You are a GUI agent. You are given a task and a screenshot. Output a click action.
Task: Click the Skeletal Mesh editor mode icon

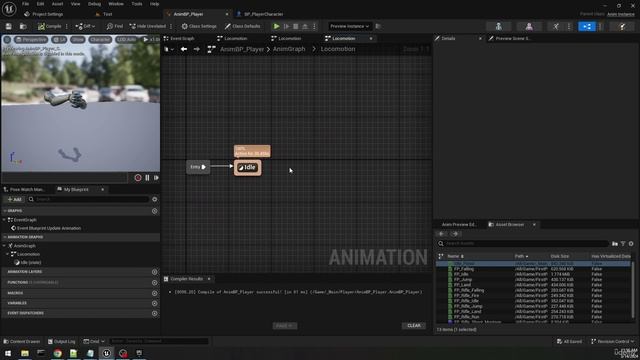coord(529,26)
